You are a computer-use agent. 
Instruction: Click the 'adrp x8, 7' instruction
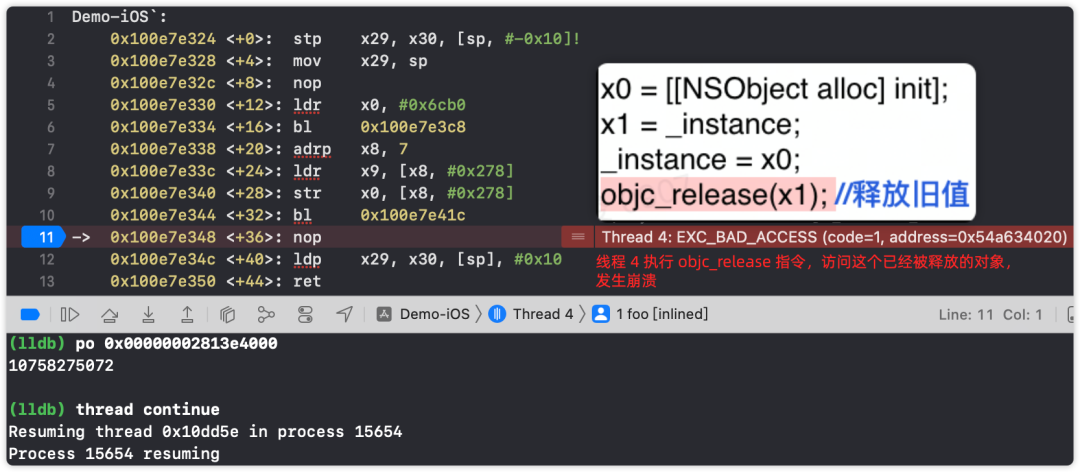point(351,150)
